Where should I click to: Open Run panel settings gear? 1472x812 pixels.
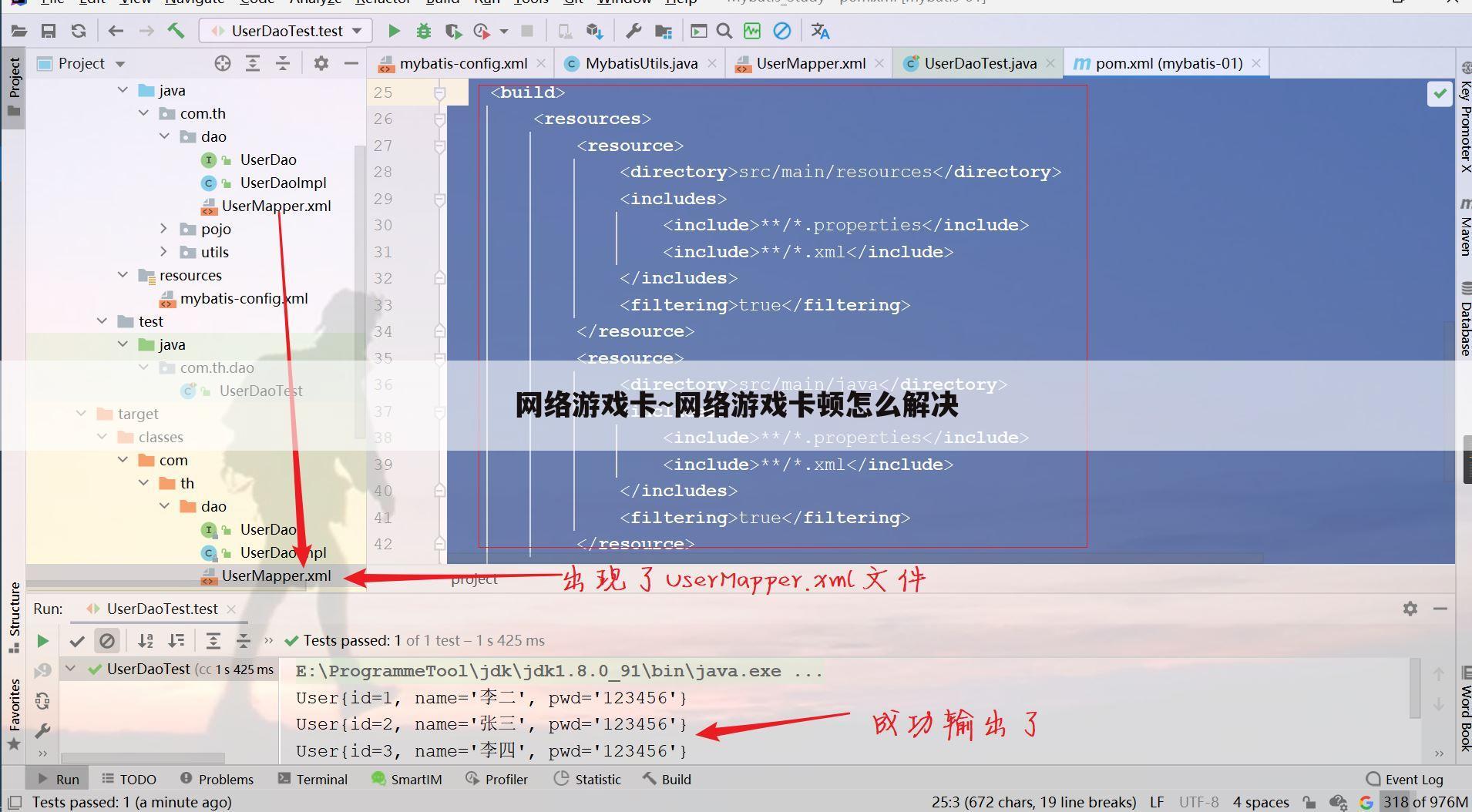tap(1410, 609)
